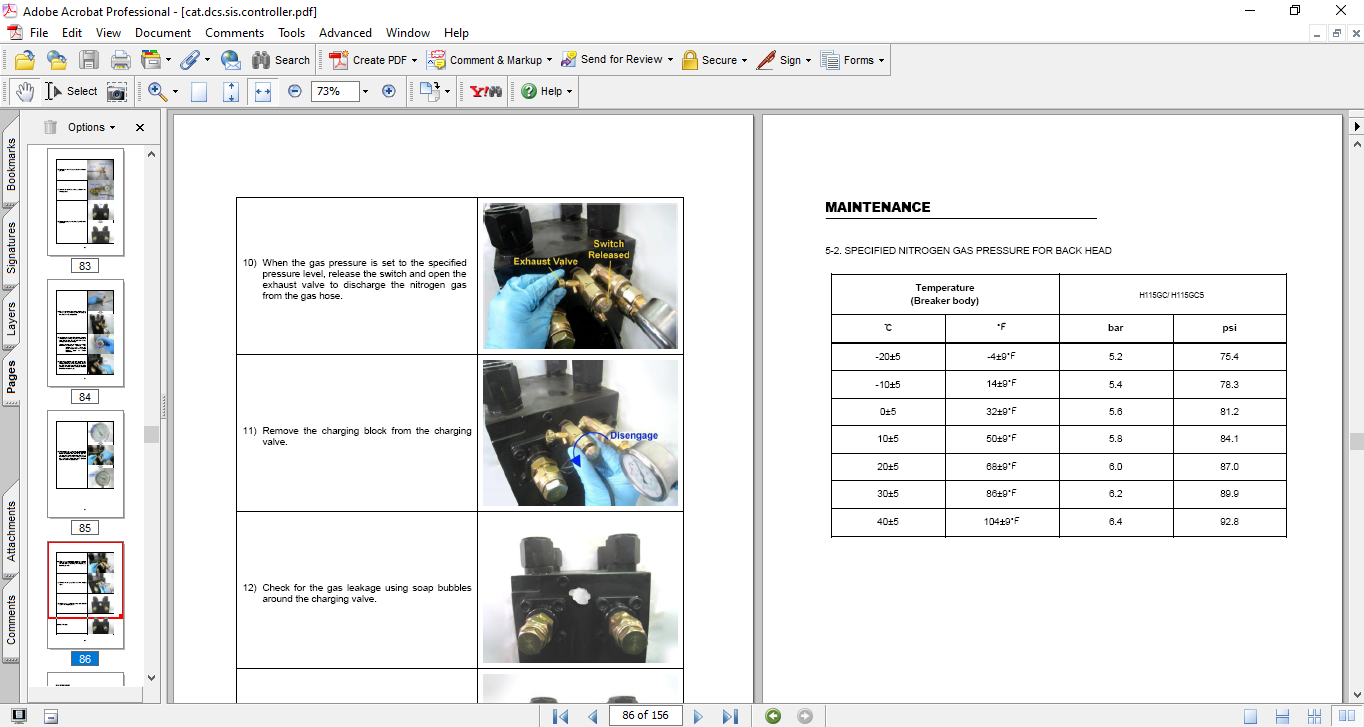Click the Open file folder icon

25,60
